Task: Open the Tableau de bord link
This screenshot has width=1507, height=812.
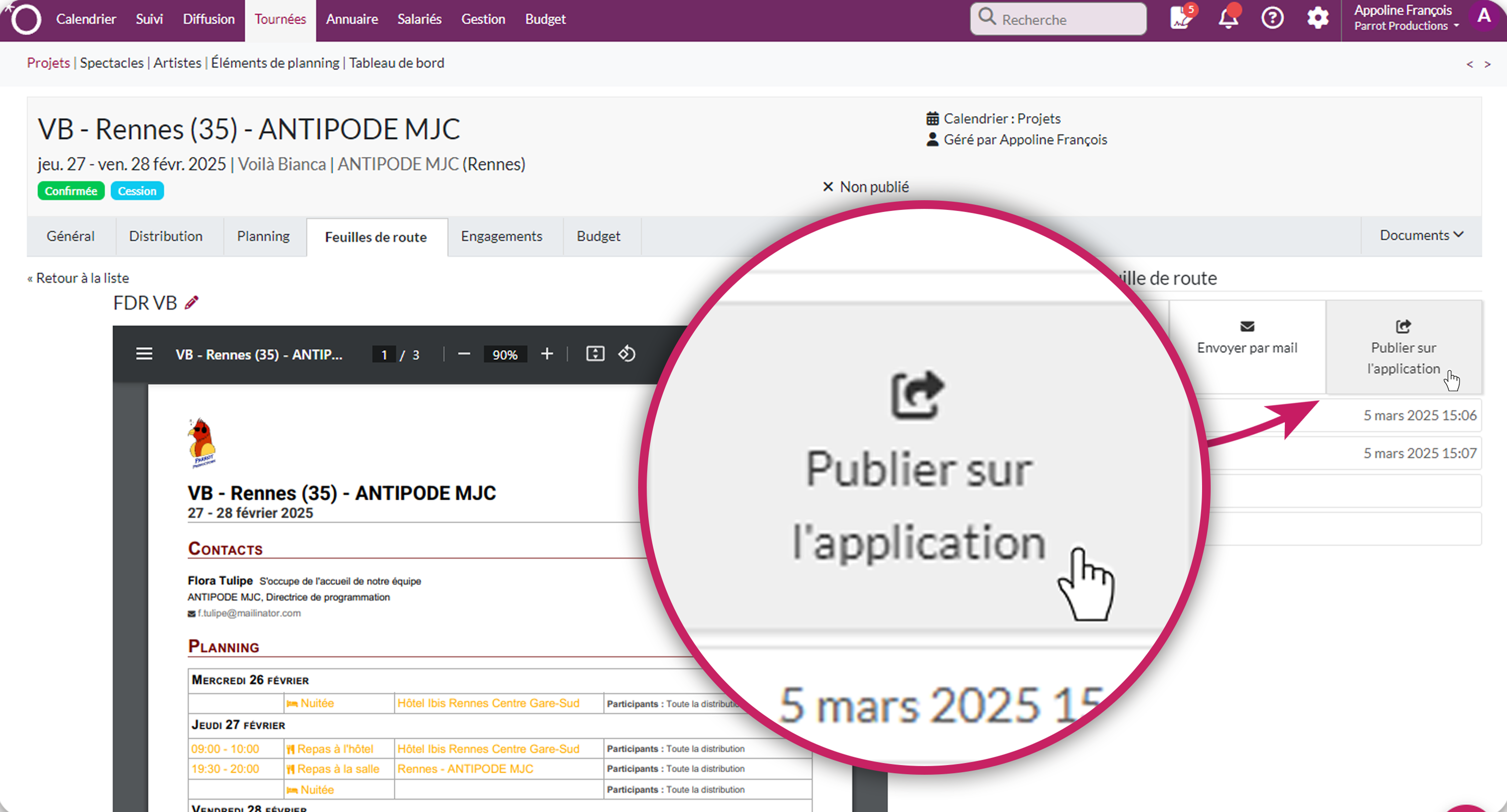Action: (397, 63)
